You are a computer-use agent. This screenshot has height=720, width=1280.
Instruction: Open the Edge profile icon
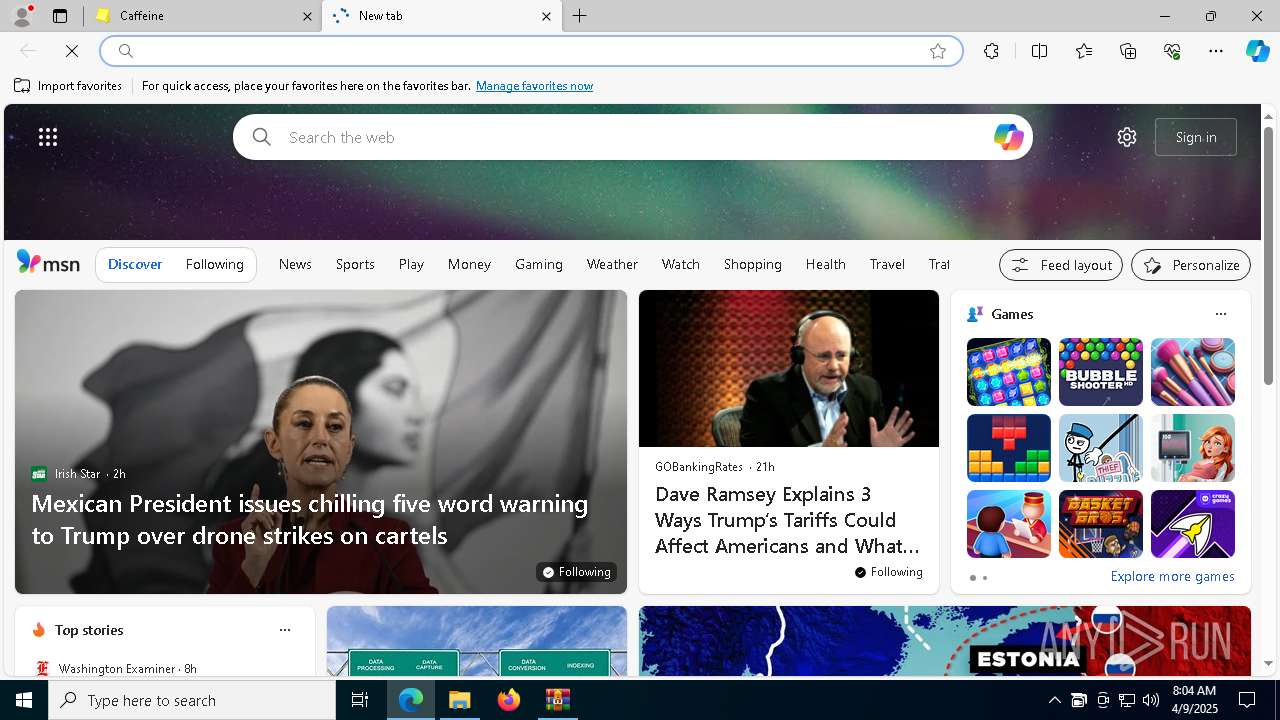[x=21, y=16]
